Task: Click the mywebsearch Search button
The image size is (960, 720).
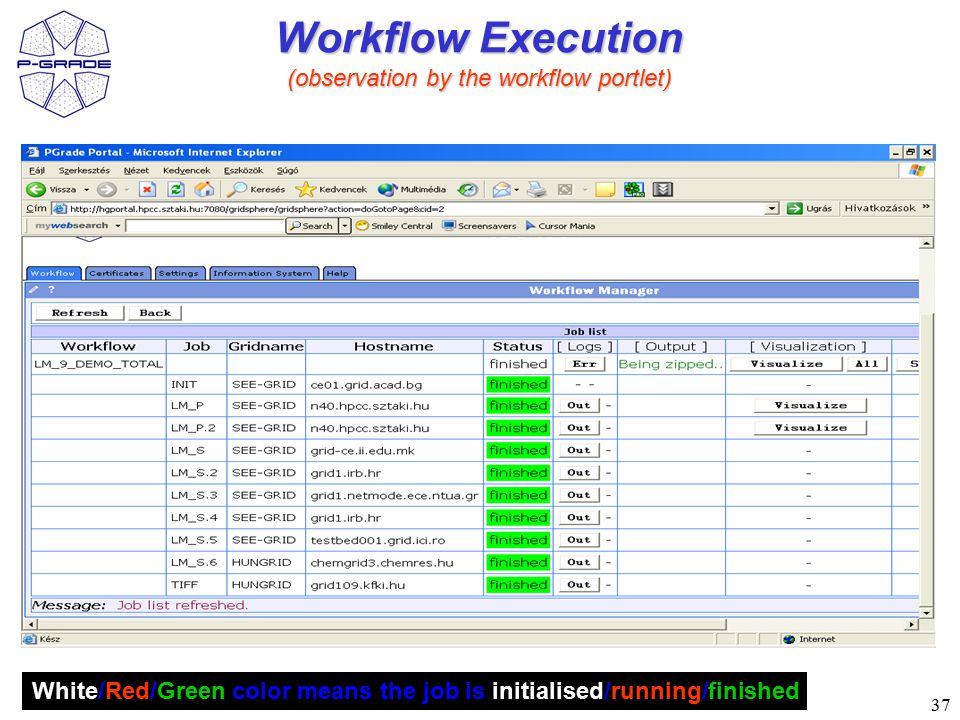Action: [x=312, y=226]
